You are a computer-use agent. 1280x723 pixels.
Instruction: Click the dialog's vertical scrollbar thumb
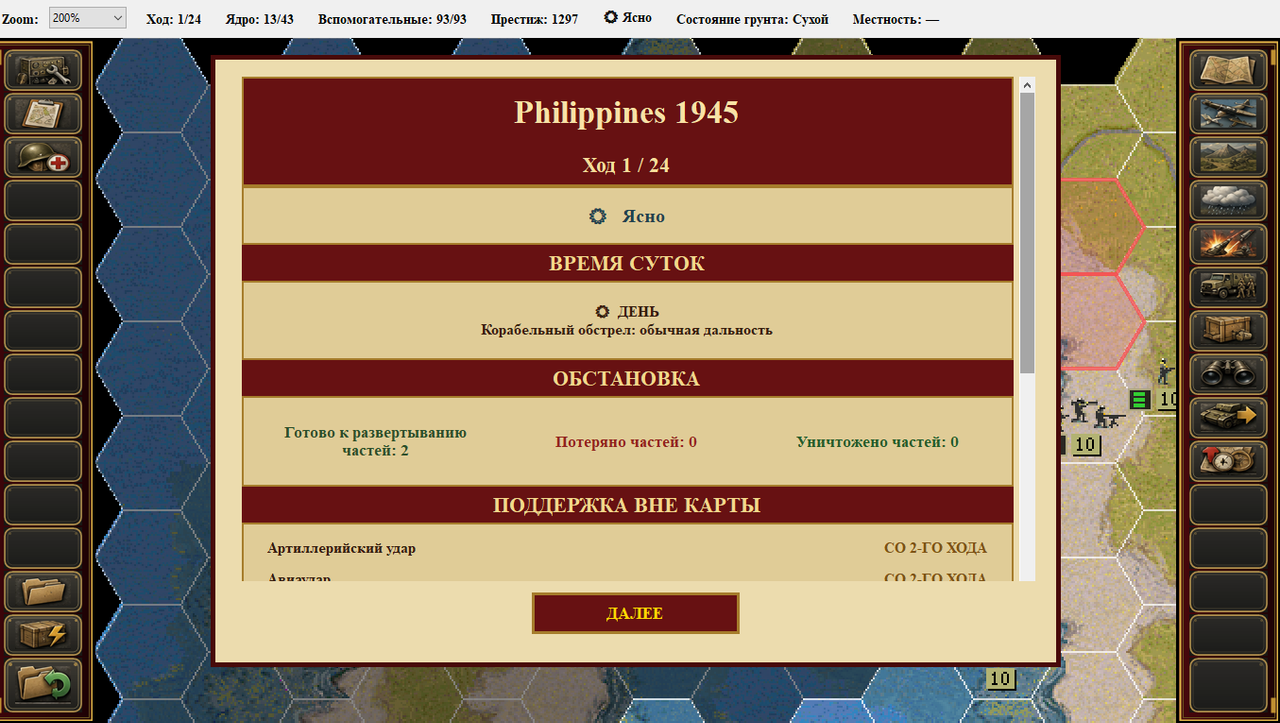pyautogui.click(x=1027, y=235)
